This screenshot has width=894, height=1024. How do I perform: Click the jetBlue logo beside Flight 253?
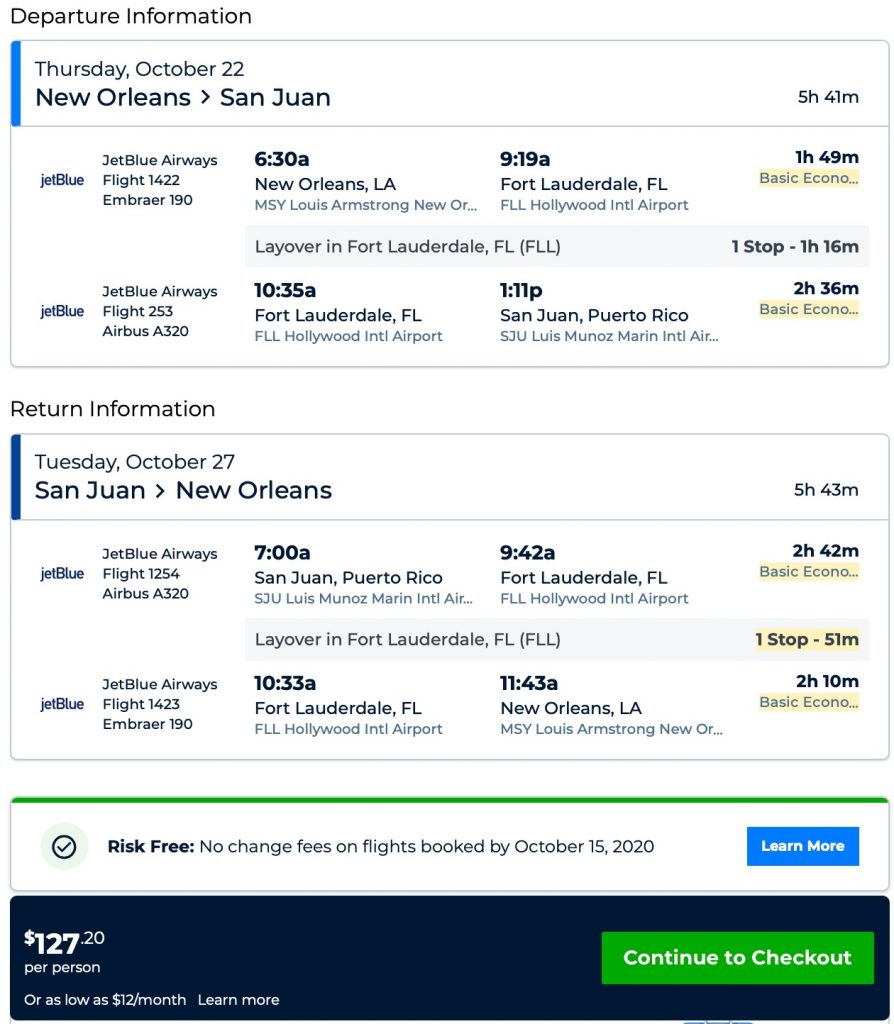(62, 311)
